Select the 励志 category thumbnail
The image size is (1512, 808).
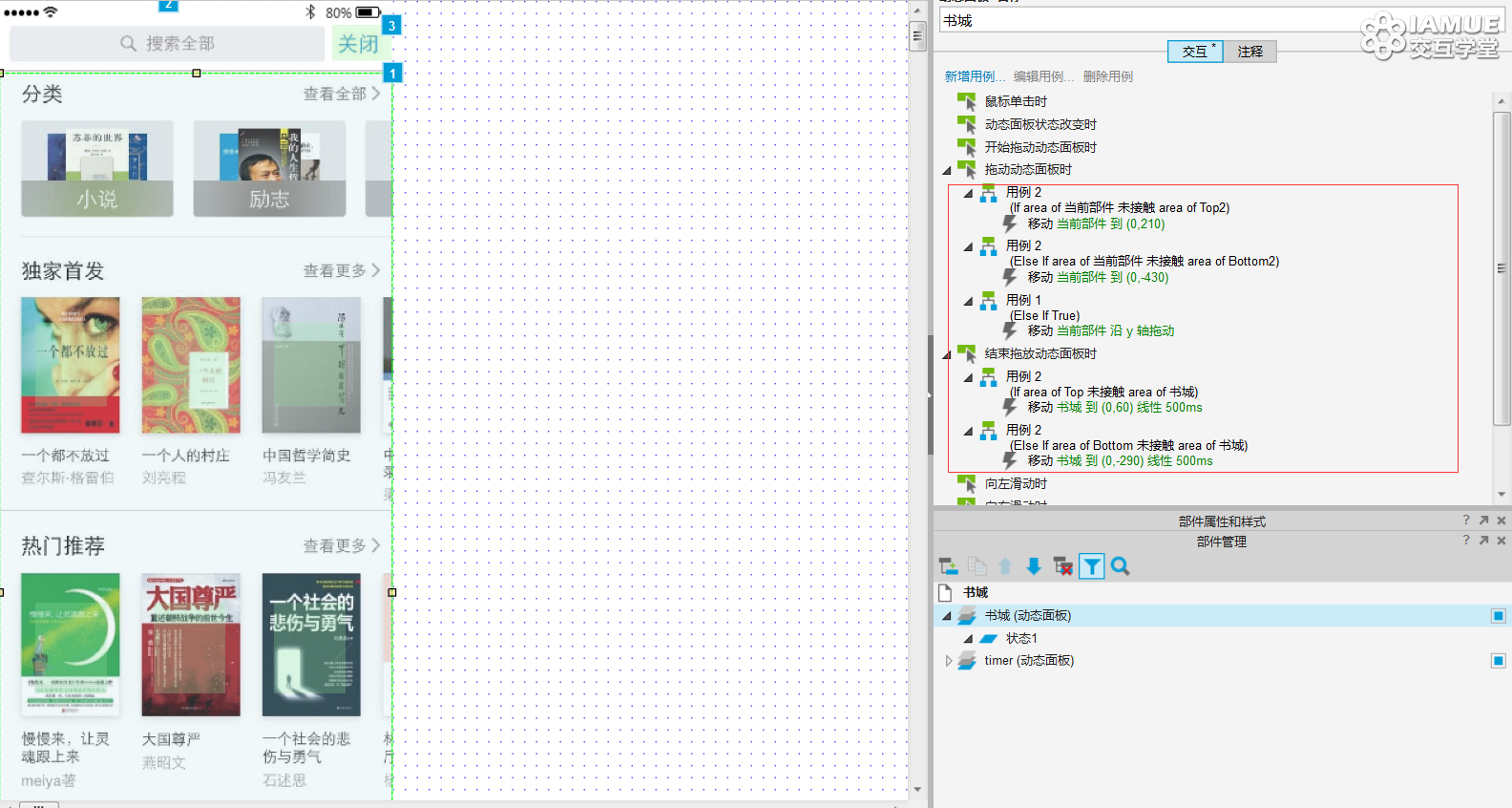pyautogui.click(x=269, y=168)
